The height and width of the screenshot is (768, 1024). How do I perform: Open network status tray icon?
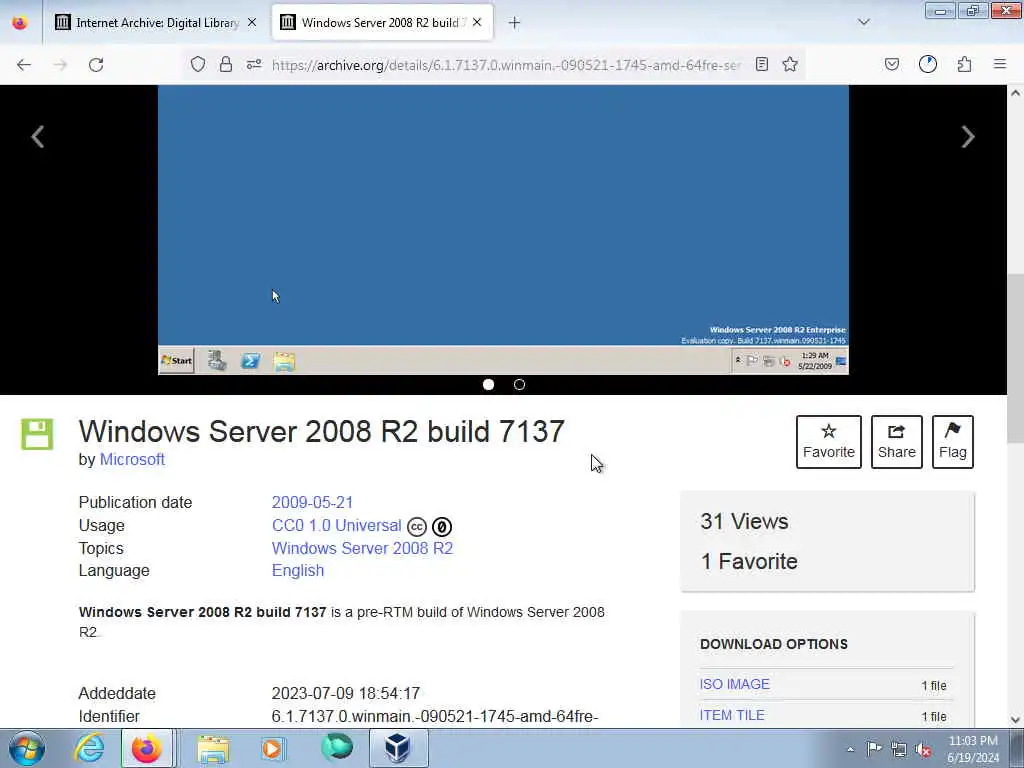tap(899, 749)
